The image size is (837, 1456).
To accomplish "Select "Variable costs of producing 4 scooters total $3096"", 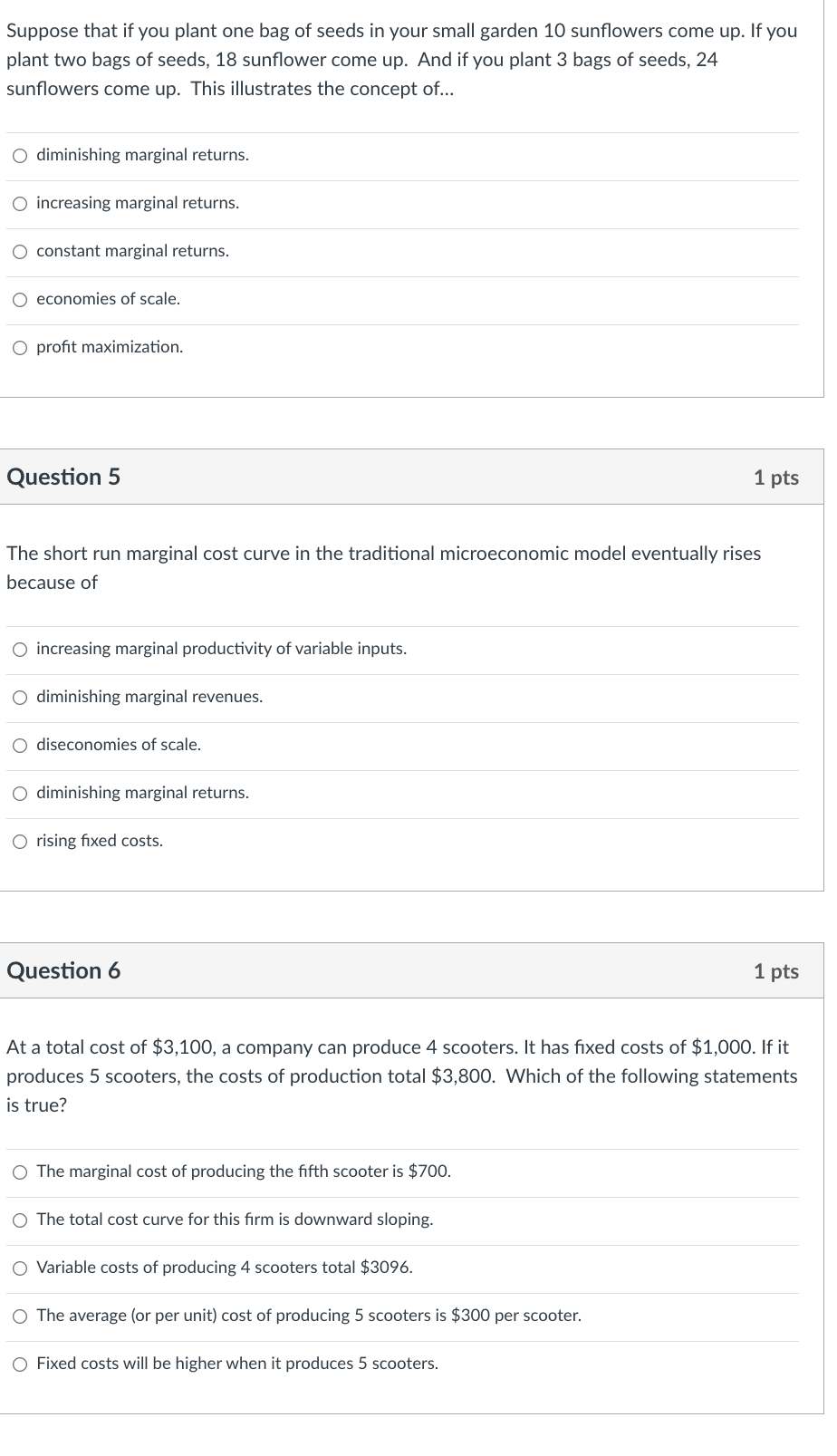I will coord(19,1268).
